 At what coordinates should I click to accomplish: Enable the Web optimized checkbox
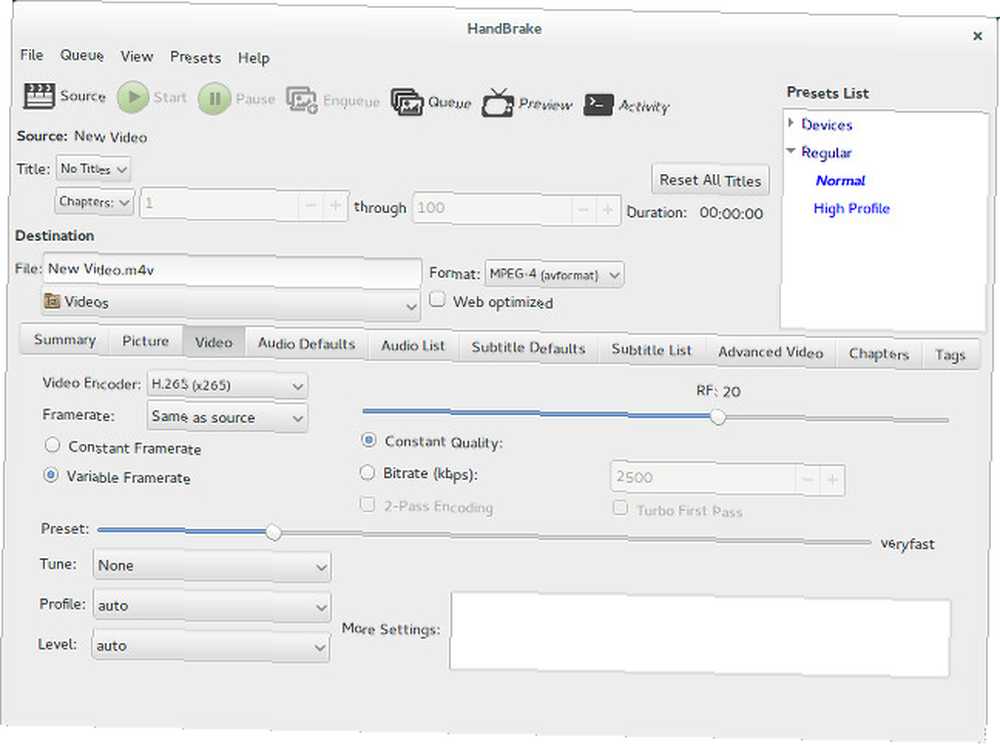(x=437, y=299)
